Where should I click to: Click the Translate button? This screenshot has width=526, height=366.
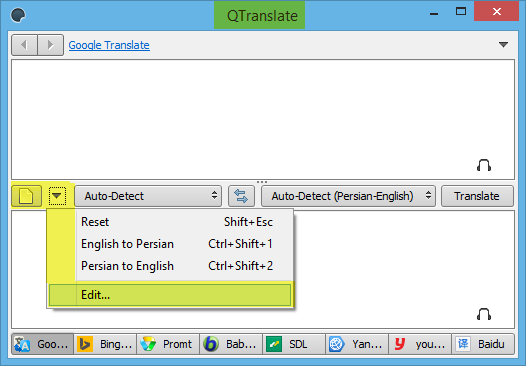click(x=477, y=196)
